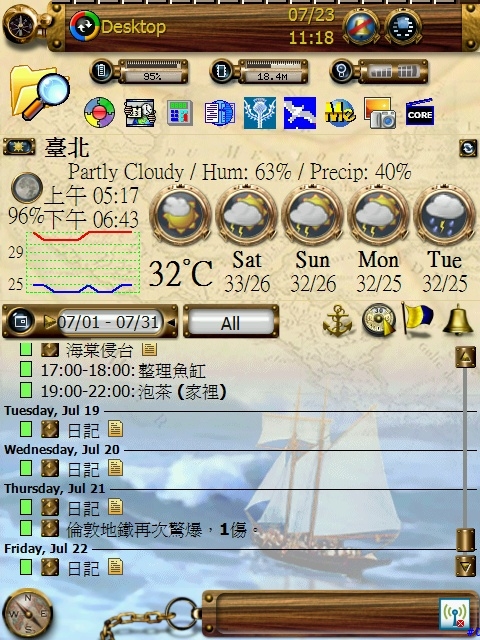The width and height of the screenshot is (480, 640).
Task: Check the green box for 17:00-18:00 整理魚缸
Action: click(26, 370)
